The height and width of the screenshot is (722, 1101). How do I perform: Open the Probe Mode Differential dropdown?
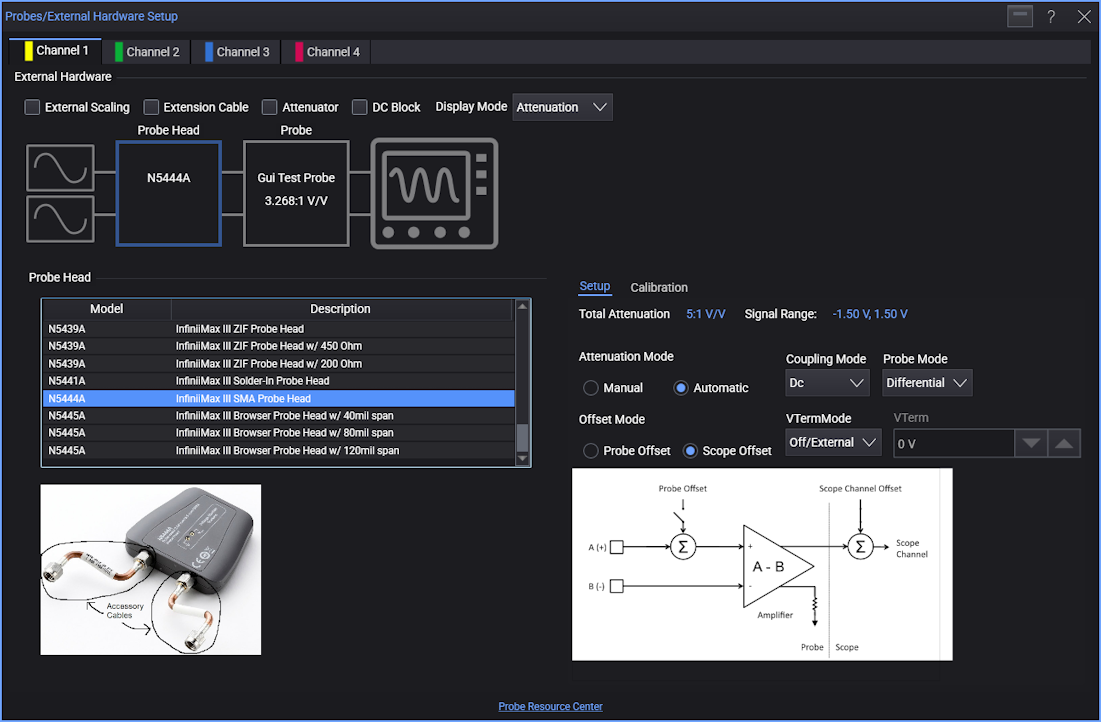click(x=927, y=383)
